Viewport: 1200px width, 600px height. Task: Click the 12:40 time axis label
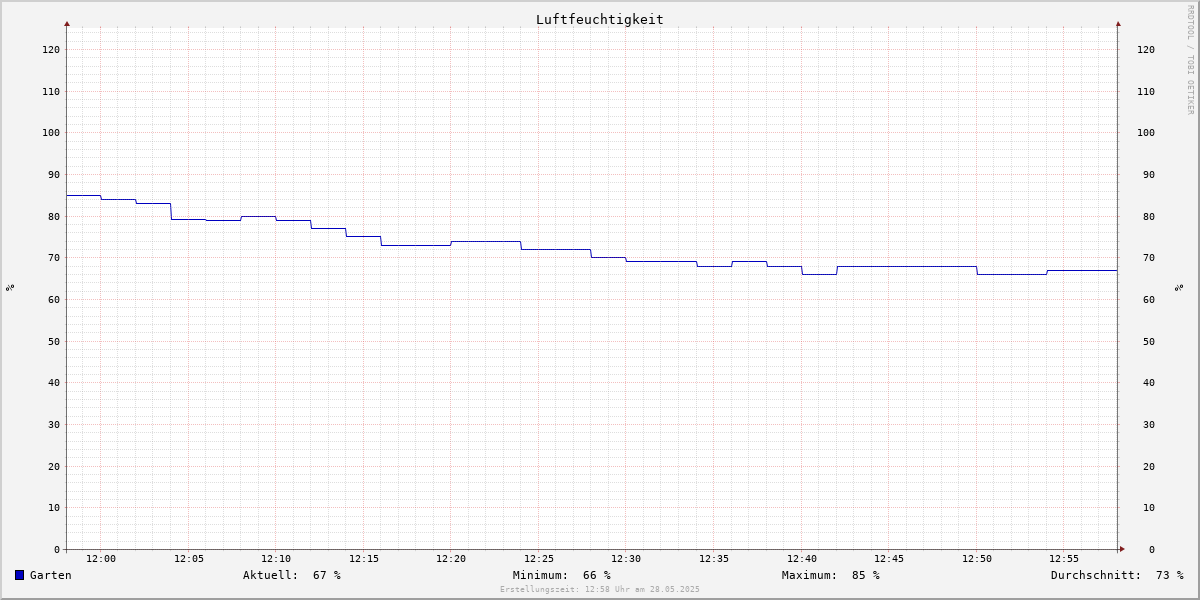point(802,558)
